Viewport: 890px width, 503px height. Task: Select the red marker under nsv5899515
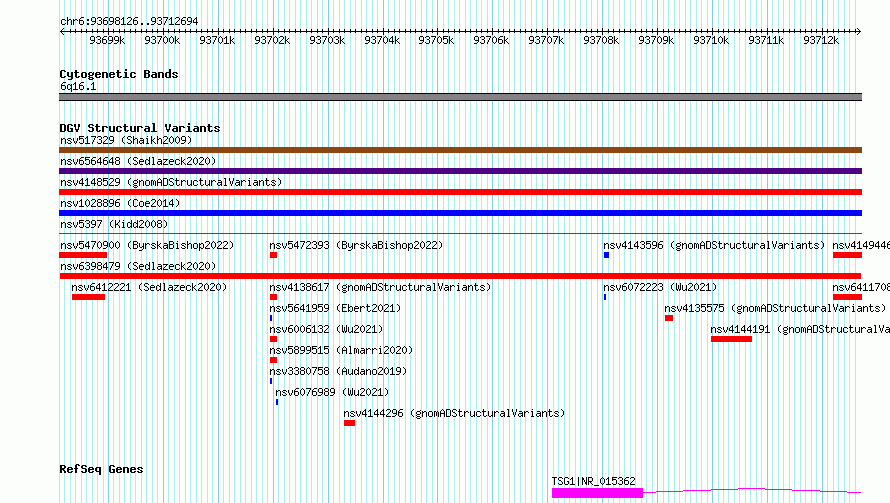[x=274, y=360]
